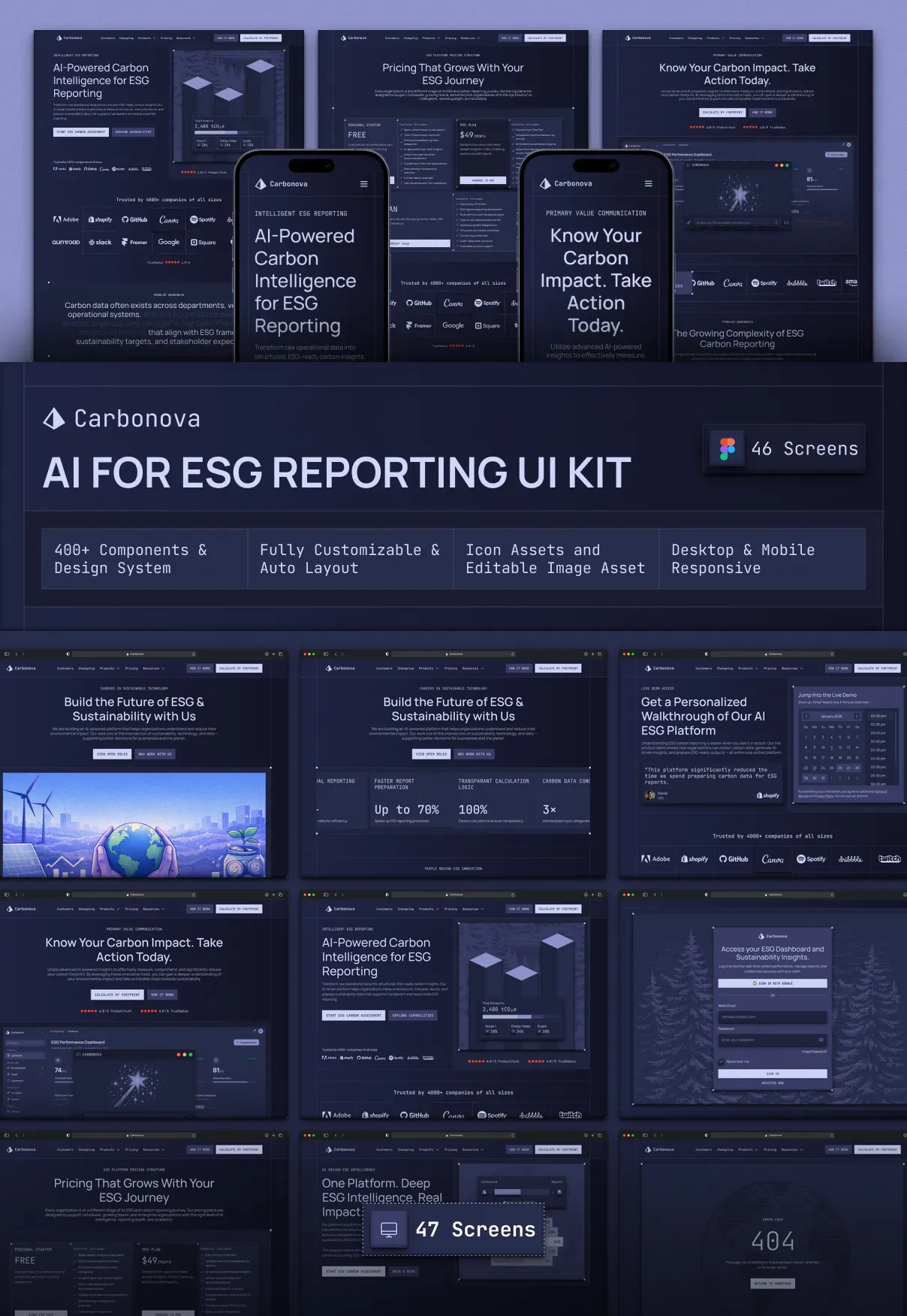Expand the Products dropdown on the live demo page
The image size is (907, 1316).
(x=747, y=668)
